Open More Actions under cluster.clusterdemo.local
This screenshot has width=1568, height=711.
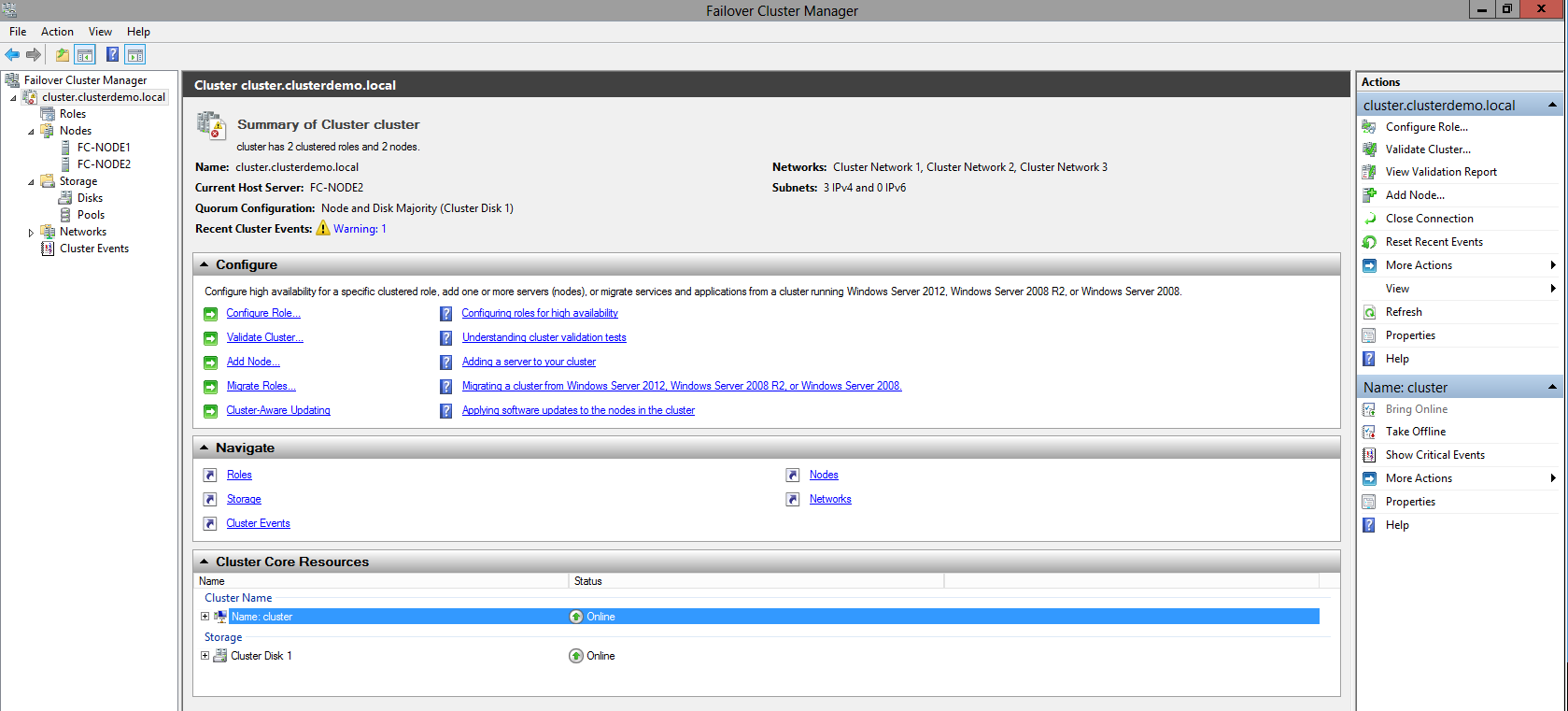click(x=1460, y=265)
